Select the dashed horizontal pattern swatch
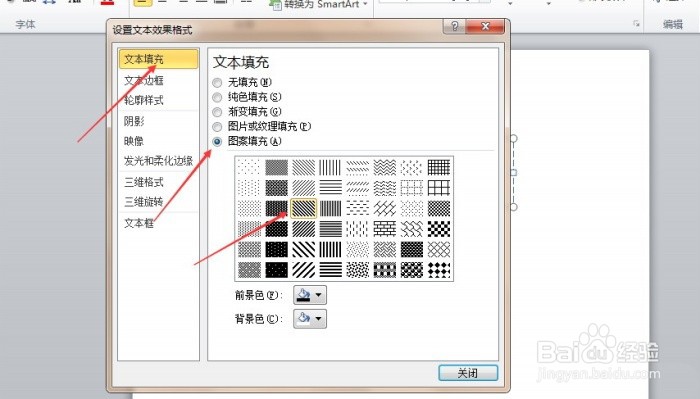The width and height of the screenshot is (700, 399). tap(358, 208)
